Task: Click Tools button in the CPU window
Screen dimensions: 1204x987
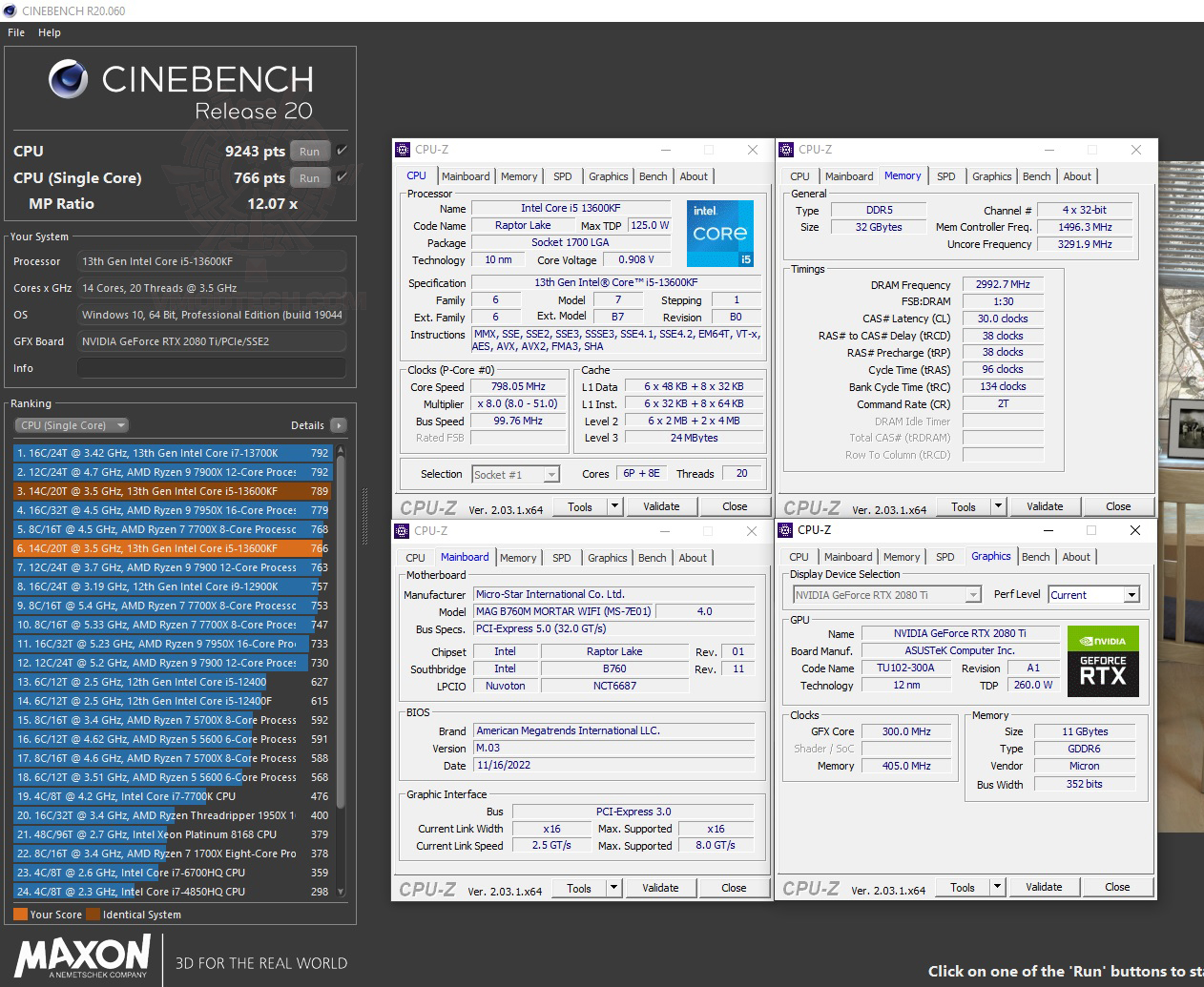Action: pos(580,506)
